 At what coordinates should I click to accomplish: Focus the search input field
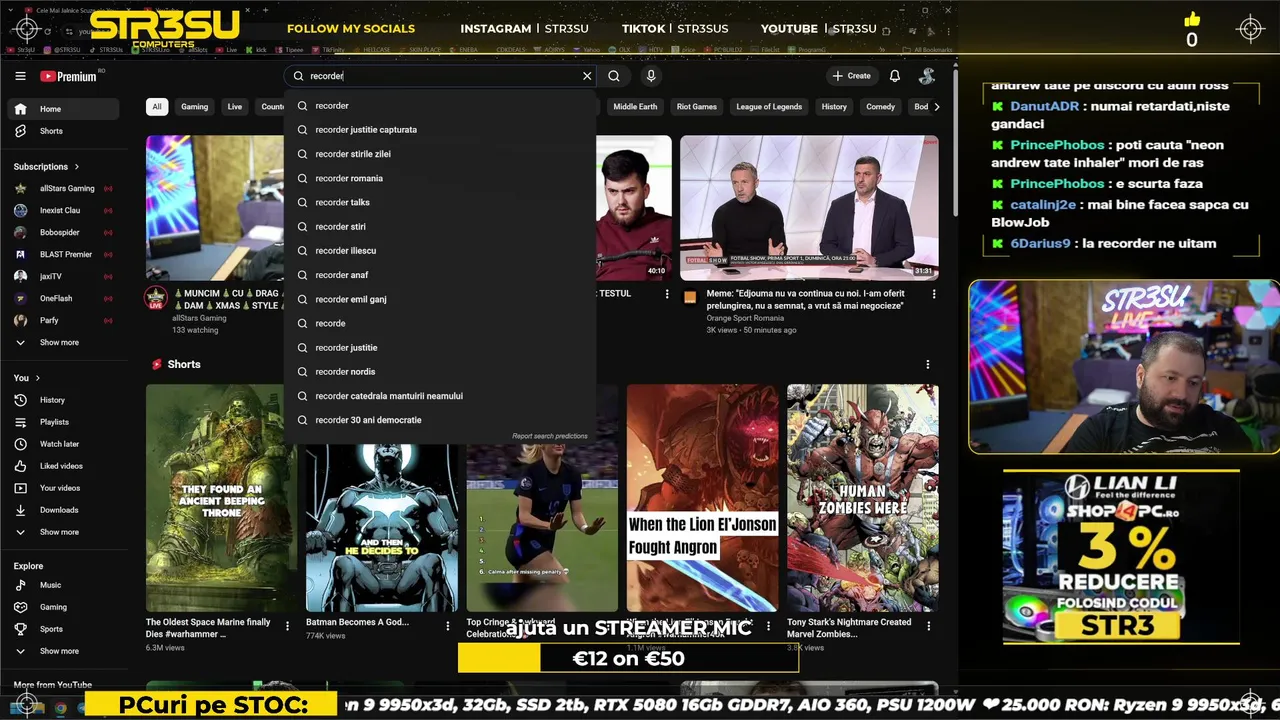pos(440,76)
